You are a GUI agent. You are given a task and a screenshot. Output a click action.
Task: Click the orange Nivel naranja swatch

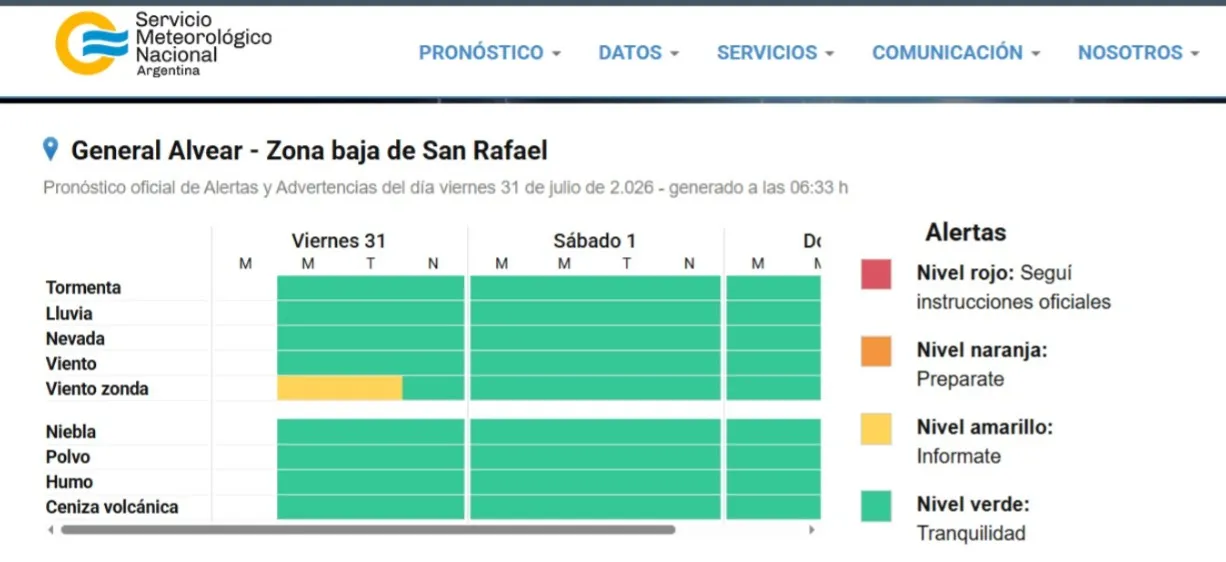pyautogui.click(x=876, y=351)
